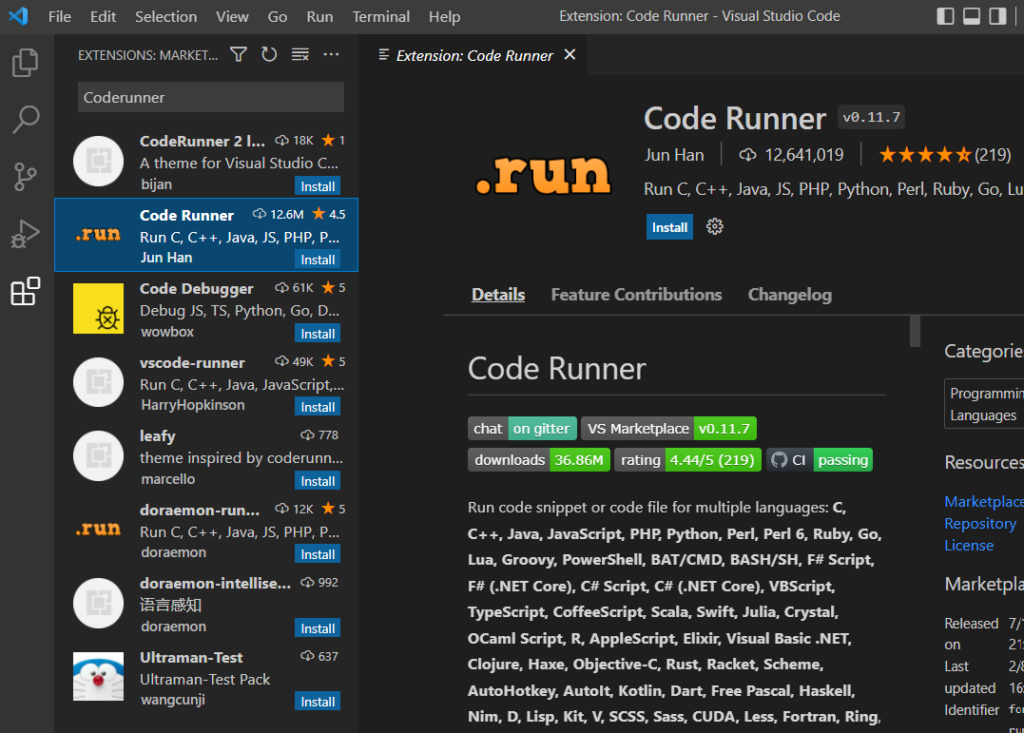Switch to the Changelog tab

coord(789,294)
